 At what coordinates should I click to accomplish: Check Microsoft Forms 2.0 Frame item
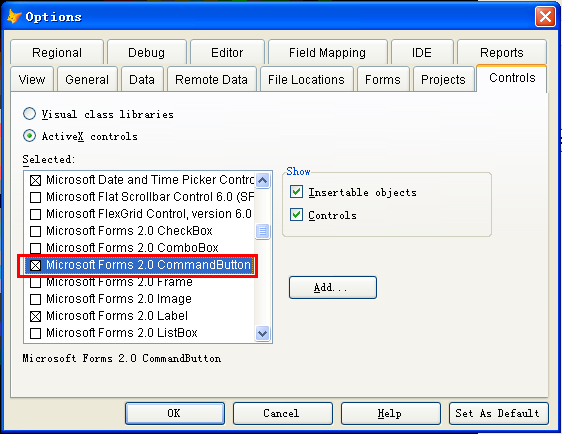(35, 282)
